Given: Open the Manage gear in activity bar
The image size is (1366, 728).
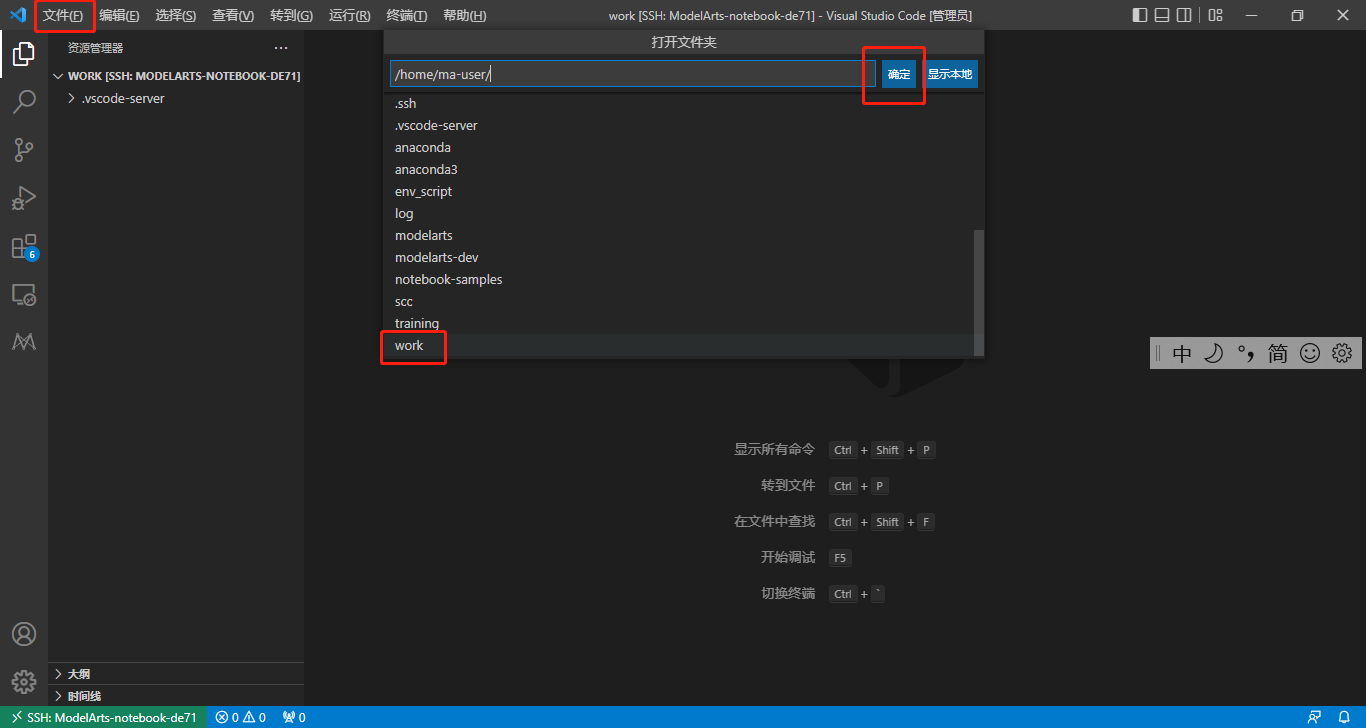Looking at the screenshot, I should click(24, 682).
